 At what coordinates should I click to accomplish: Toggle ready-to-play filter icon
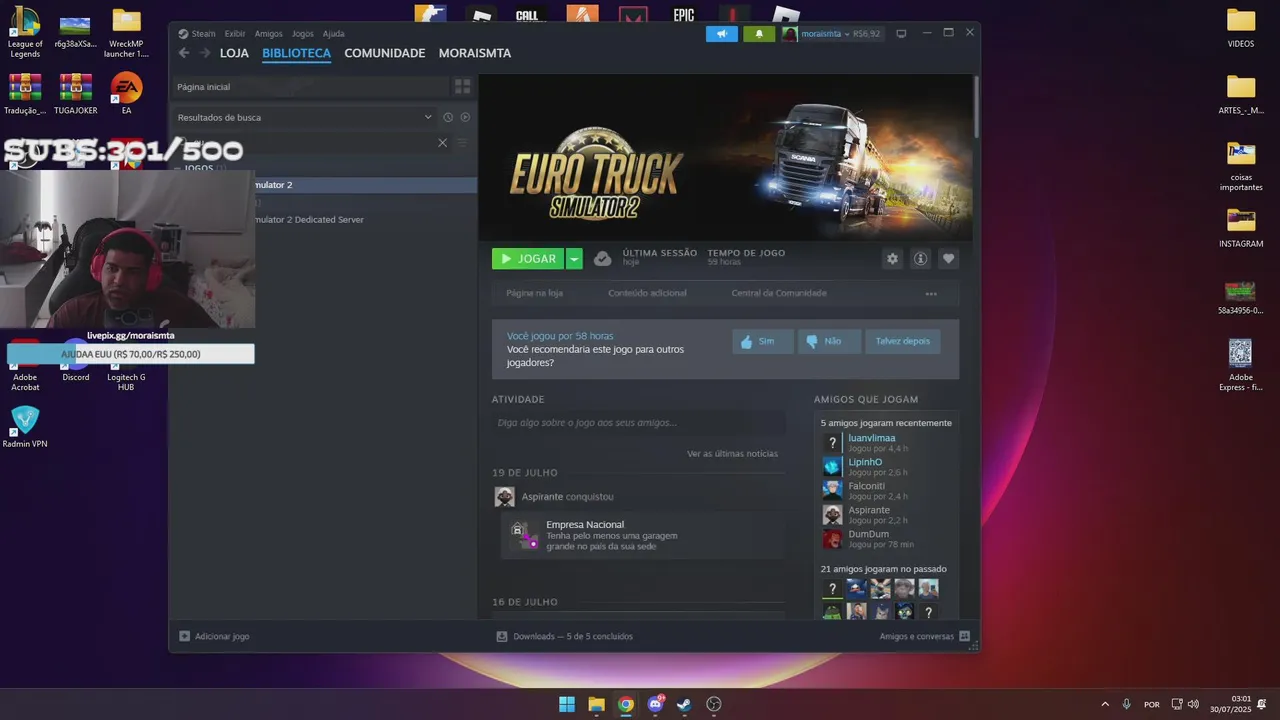point(465,117)
